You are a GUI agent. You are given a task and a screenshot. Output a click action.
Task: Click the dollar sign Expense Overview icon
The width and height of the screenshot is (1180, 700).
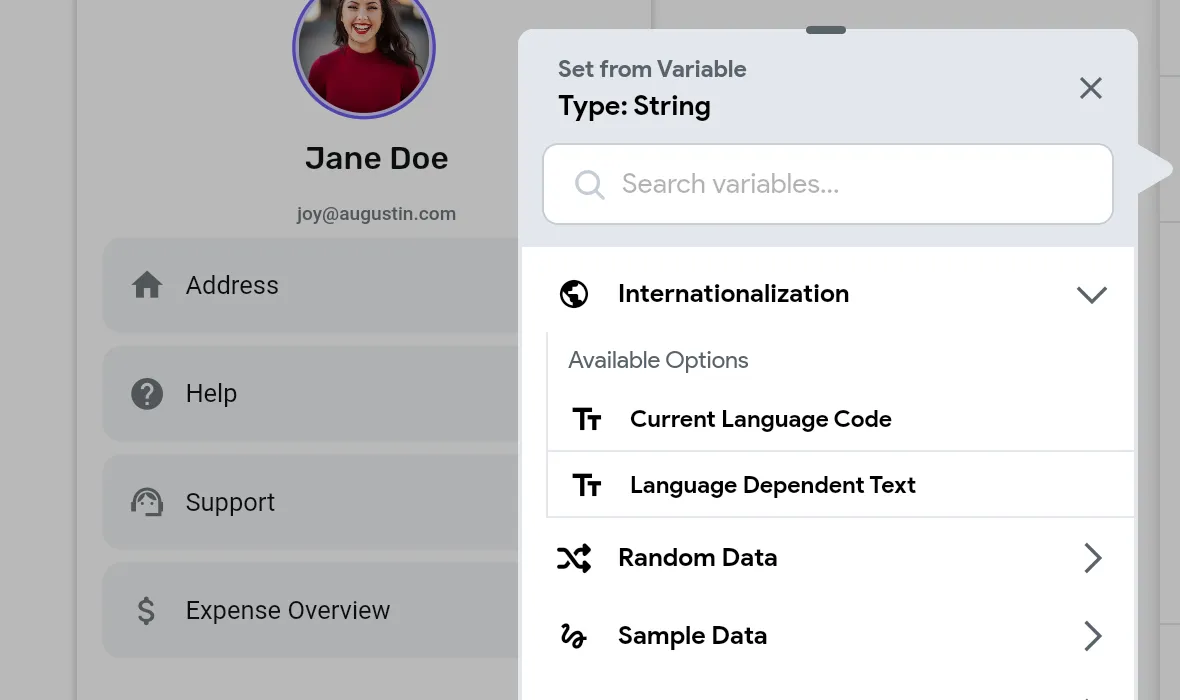tap(146, 610)
